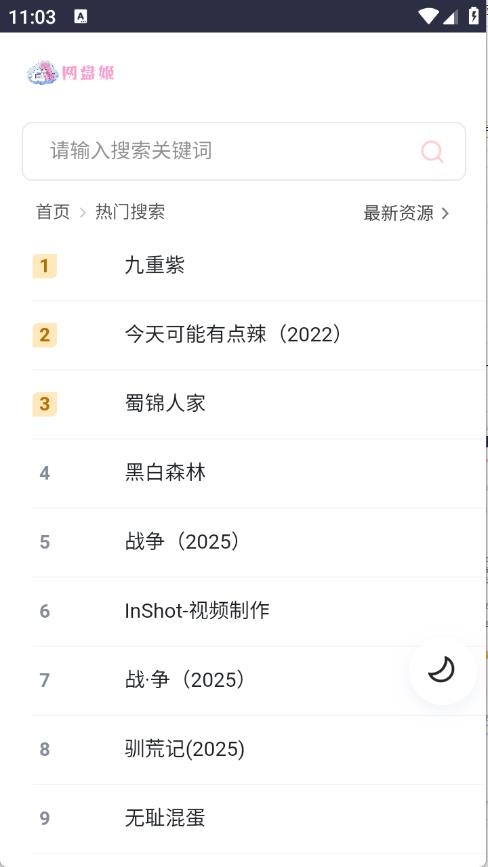Tap the battery icon in status bar
Viewport: 488px width, 867px height.
tap(474, 16)
